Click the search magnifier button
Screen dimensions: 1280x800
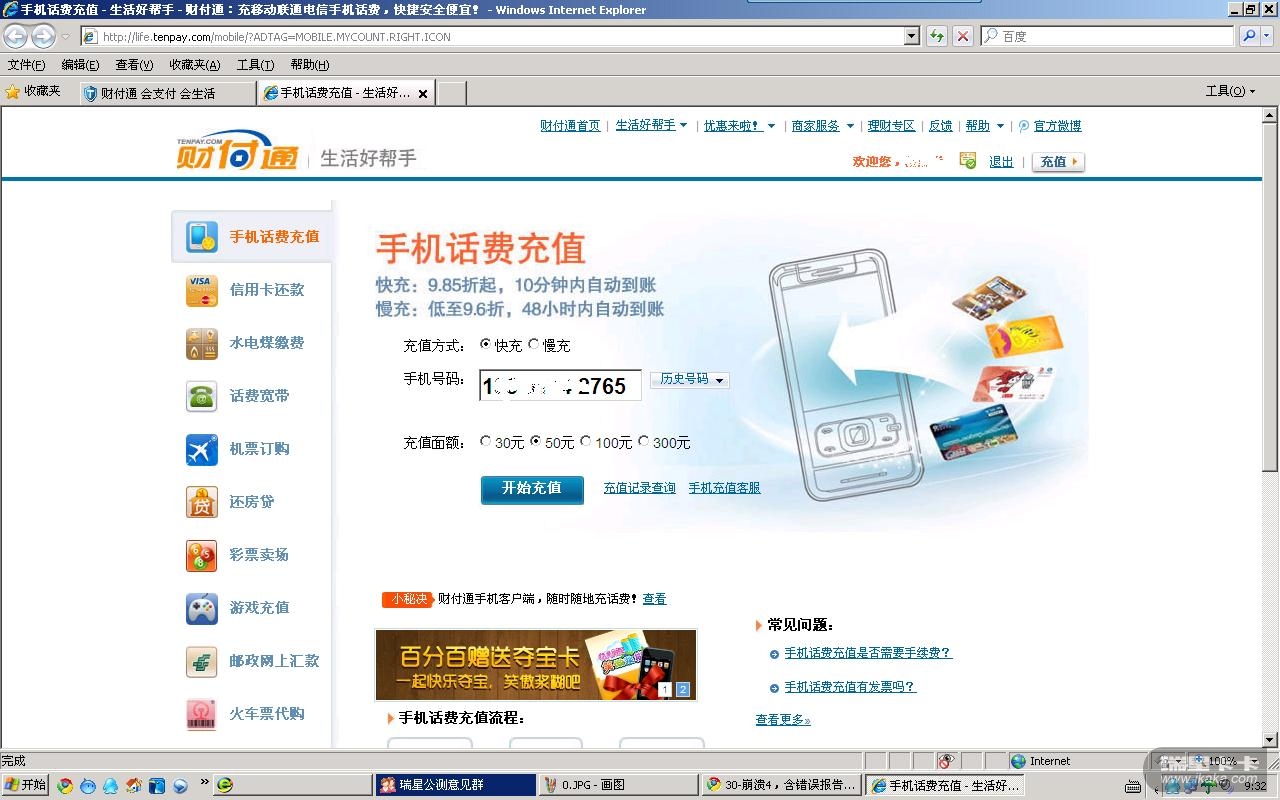(1249, 36)
